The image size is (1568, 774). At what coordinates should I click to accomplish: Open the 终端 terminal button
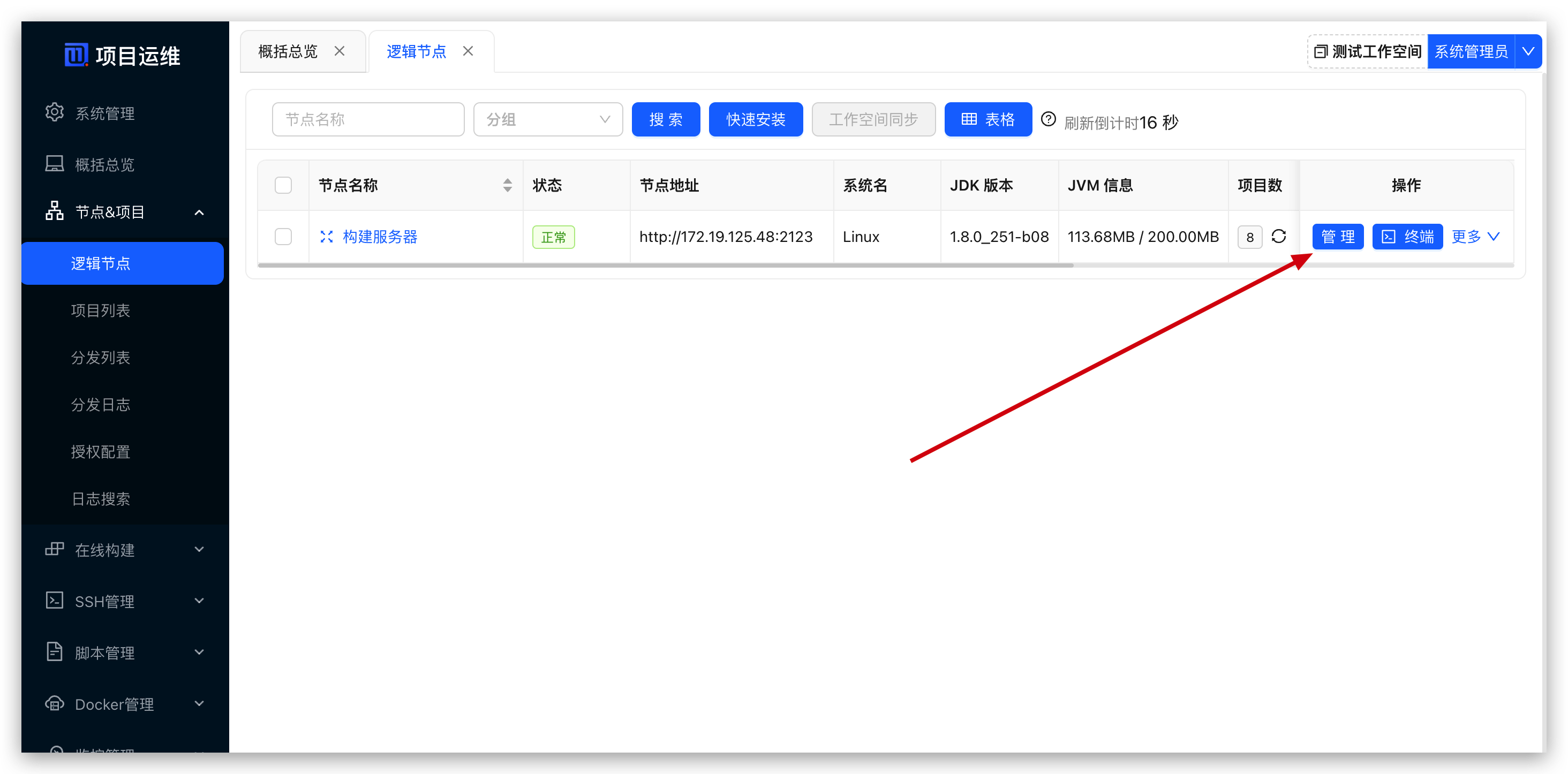[x=1407, y=237]
